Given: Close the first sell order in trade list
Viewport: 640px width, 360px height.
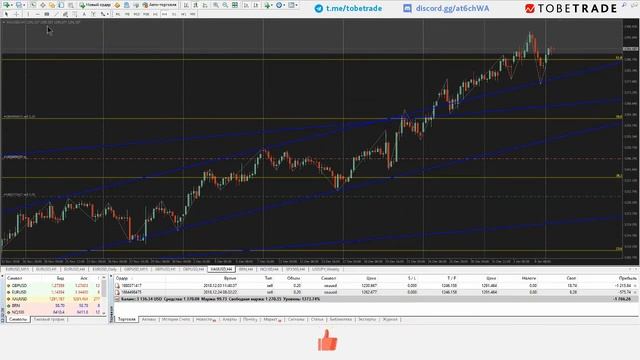Looking at the screenshot, I should [x=636, y=286].
